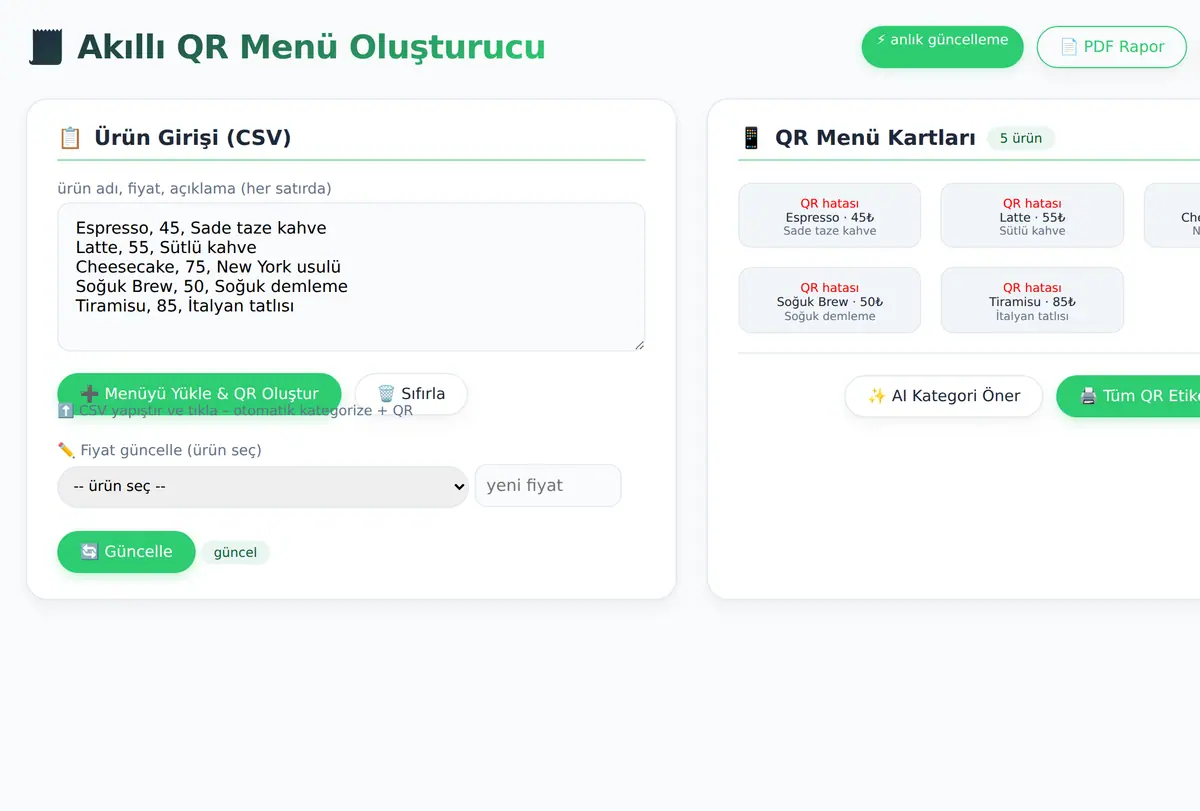
Task: Open the 'ürün seç' dropdown
Action: pyautogui.click(x=263, y=486)
